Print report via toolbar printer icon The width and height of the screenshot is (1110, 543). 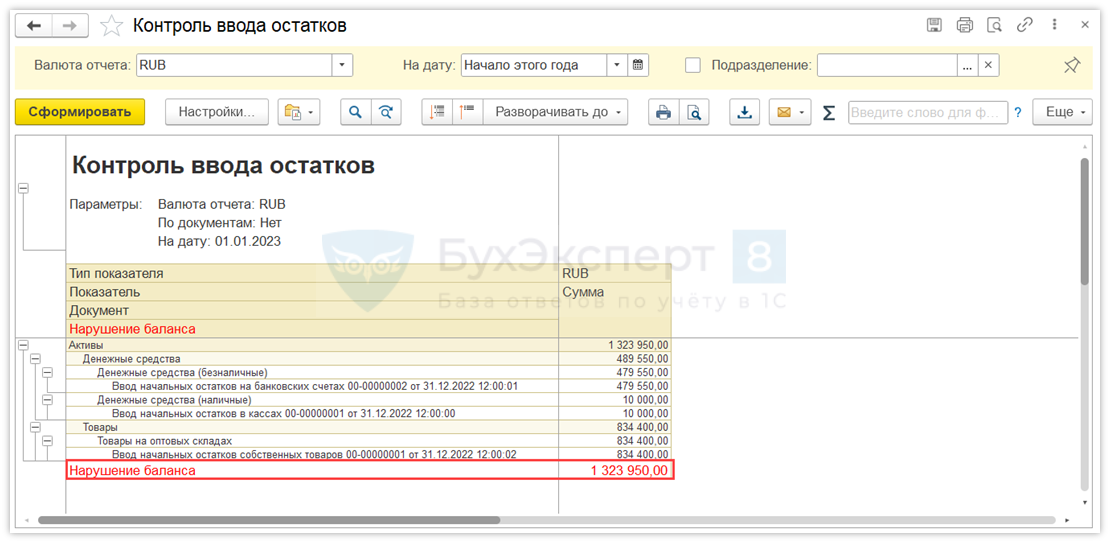pyautogui.click(x=663, y=112)
